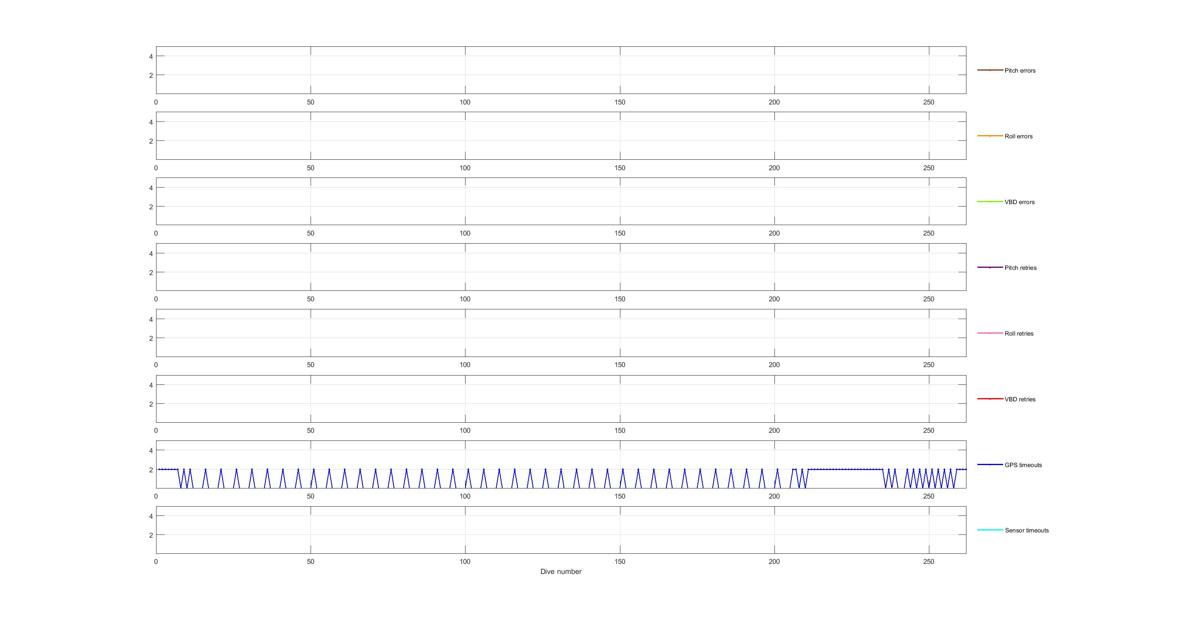Click y-axis value 4 of GPS timeouts plot
The height and width of the screenshot is (622, 1200).
point(150,450)
